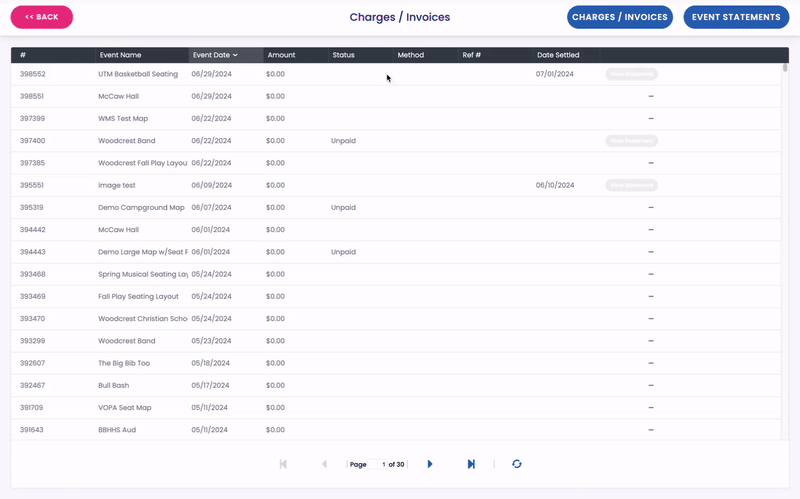
Task: Click the << BACK button
Action: pos(42,17)
